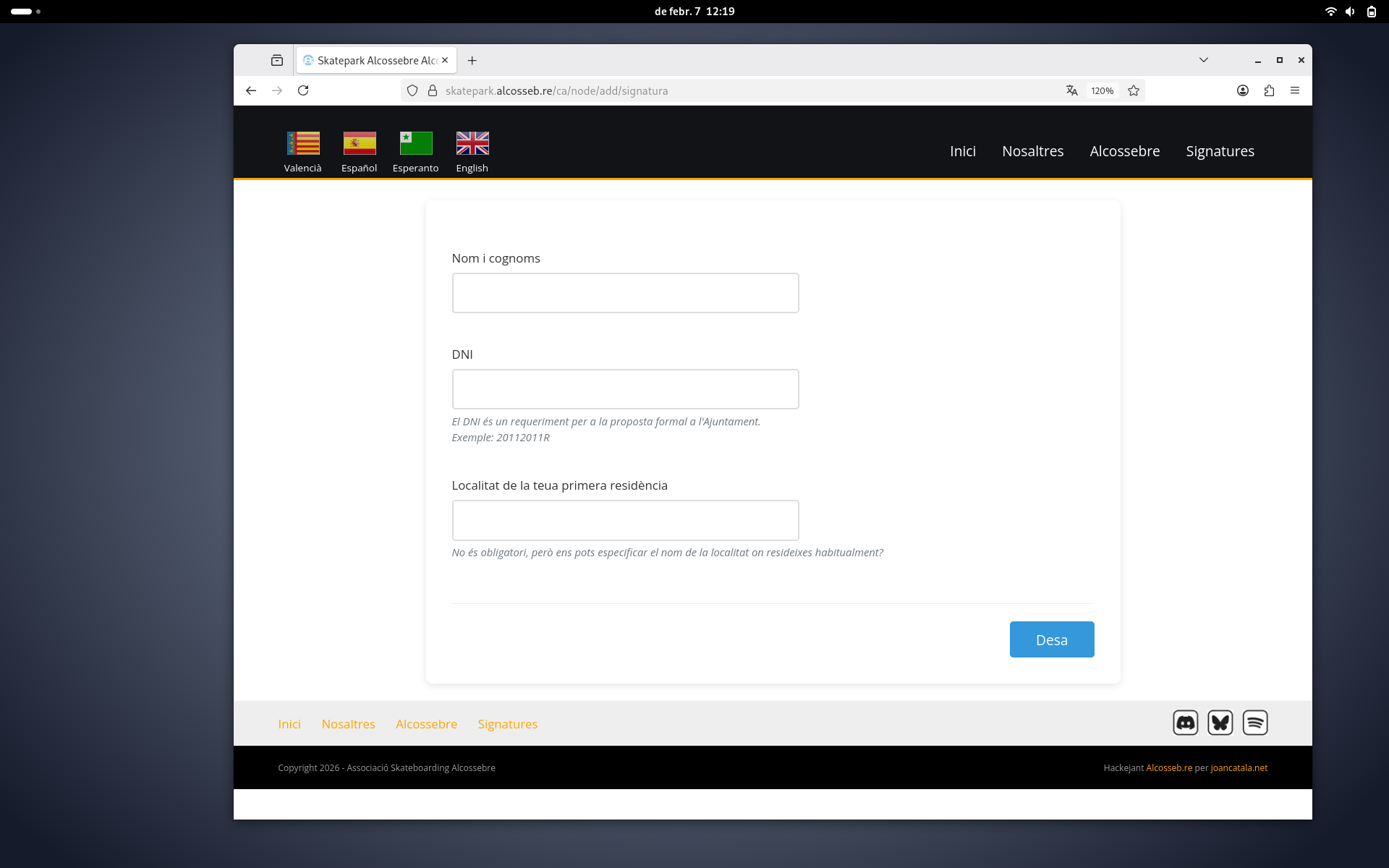1389x868 pixels.
Task: Open the 120% zoom level indicator
Action: [x=1102, y=90]
